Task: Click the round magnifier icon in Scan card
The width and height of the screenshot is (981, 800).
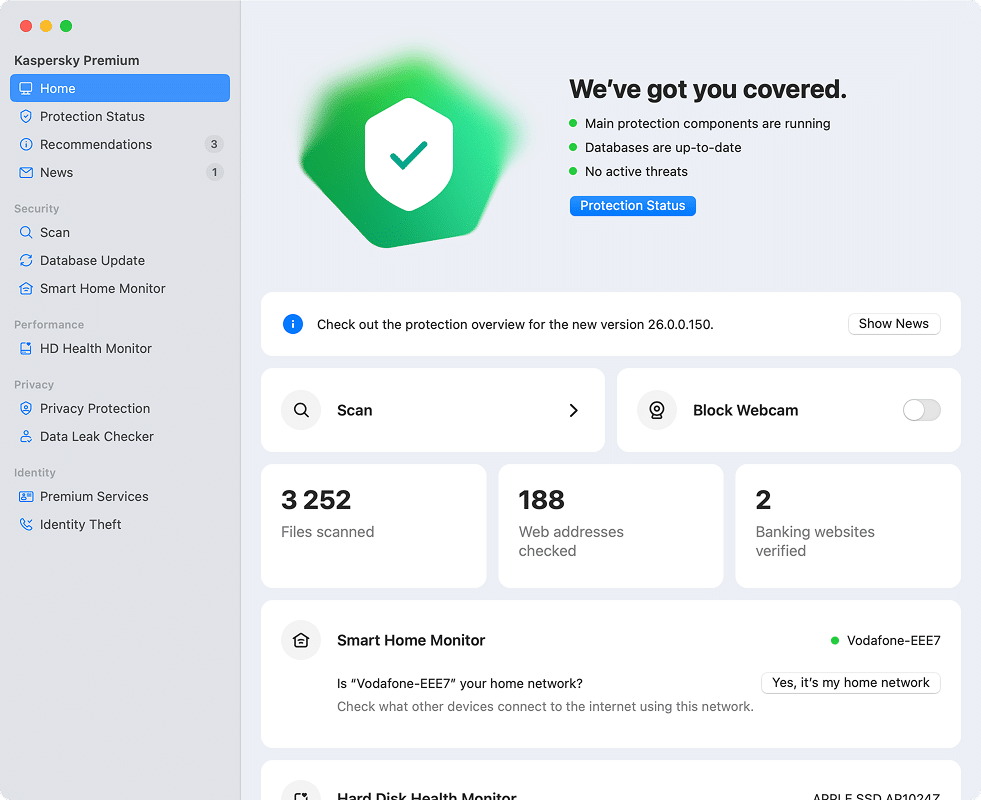Action: tap(301, 410)
